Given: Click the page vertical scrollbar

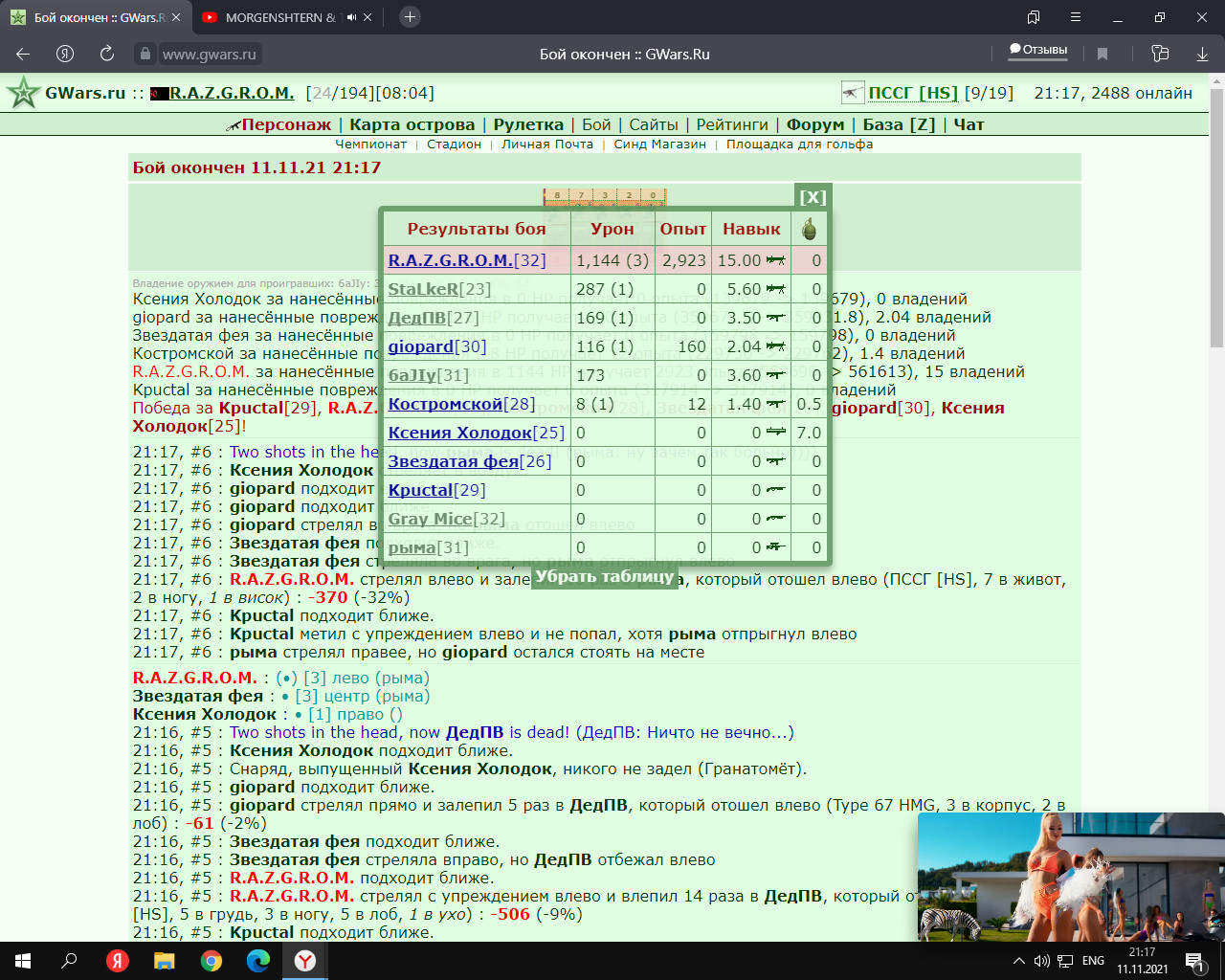Looking at the screenshot, I should (x=1216, y=218).
